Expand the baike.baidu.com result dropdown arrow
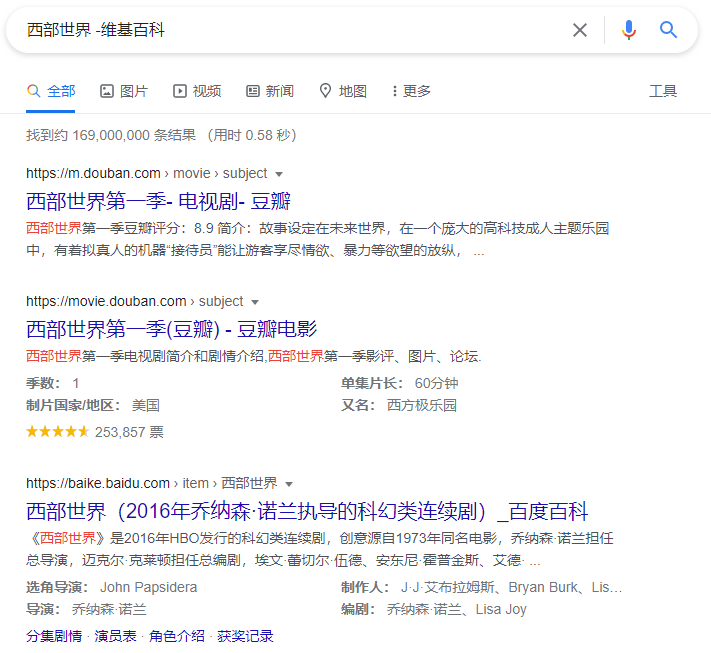Viewport: 711px width, 653px height. (289, 484)
